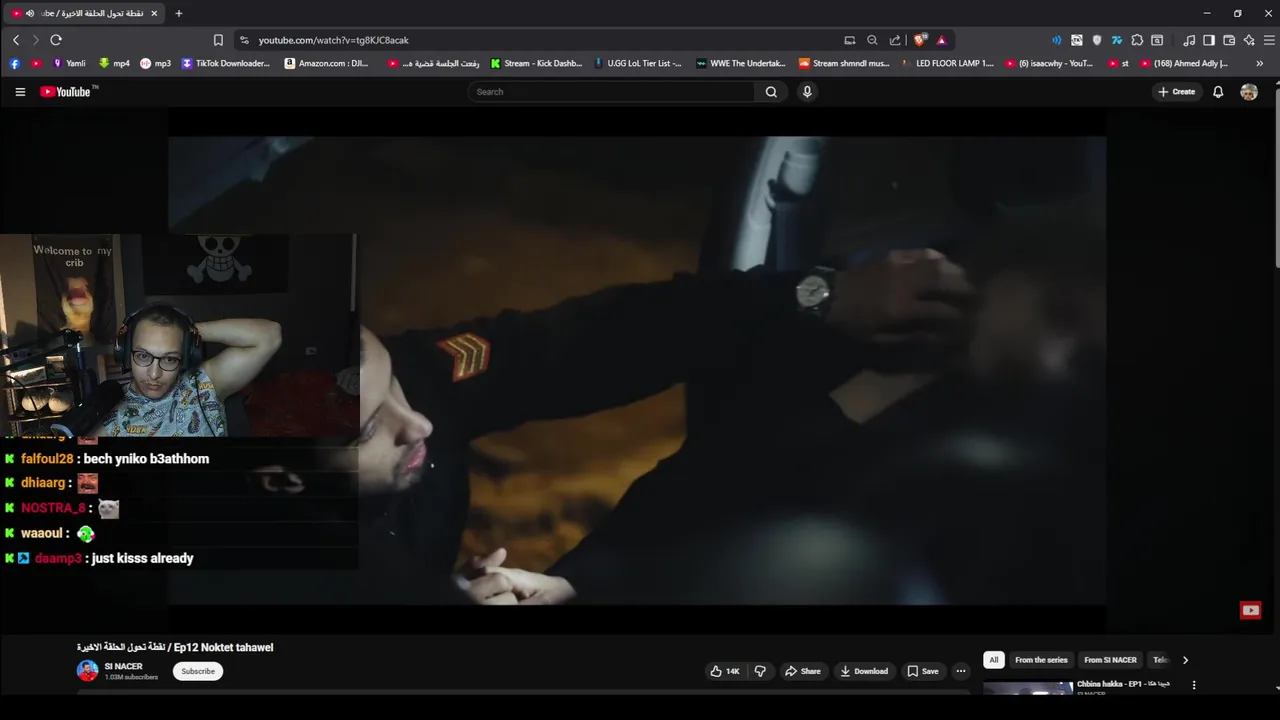Open zoom magnifier in address bar
Image resolution: width=1280 pixels, height=720 pixels.
tap(872, 40)
